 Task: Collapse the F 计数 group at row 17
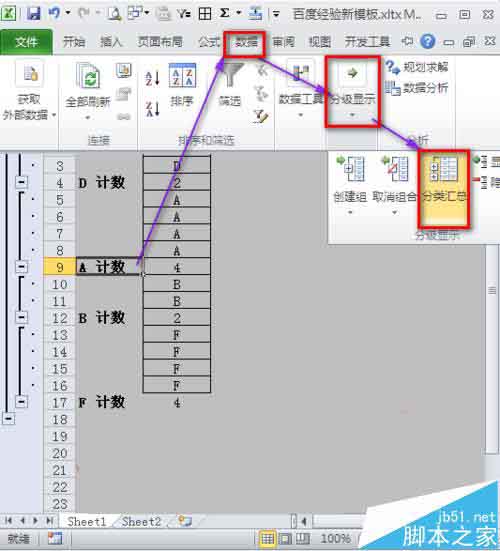pos(21,401)
